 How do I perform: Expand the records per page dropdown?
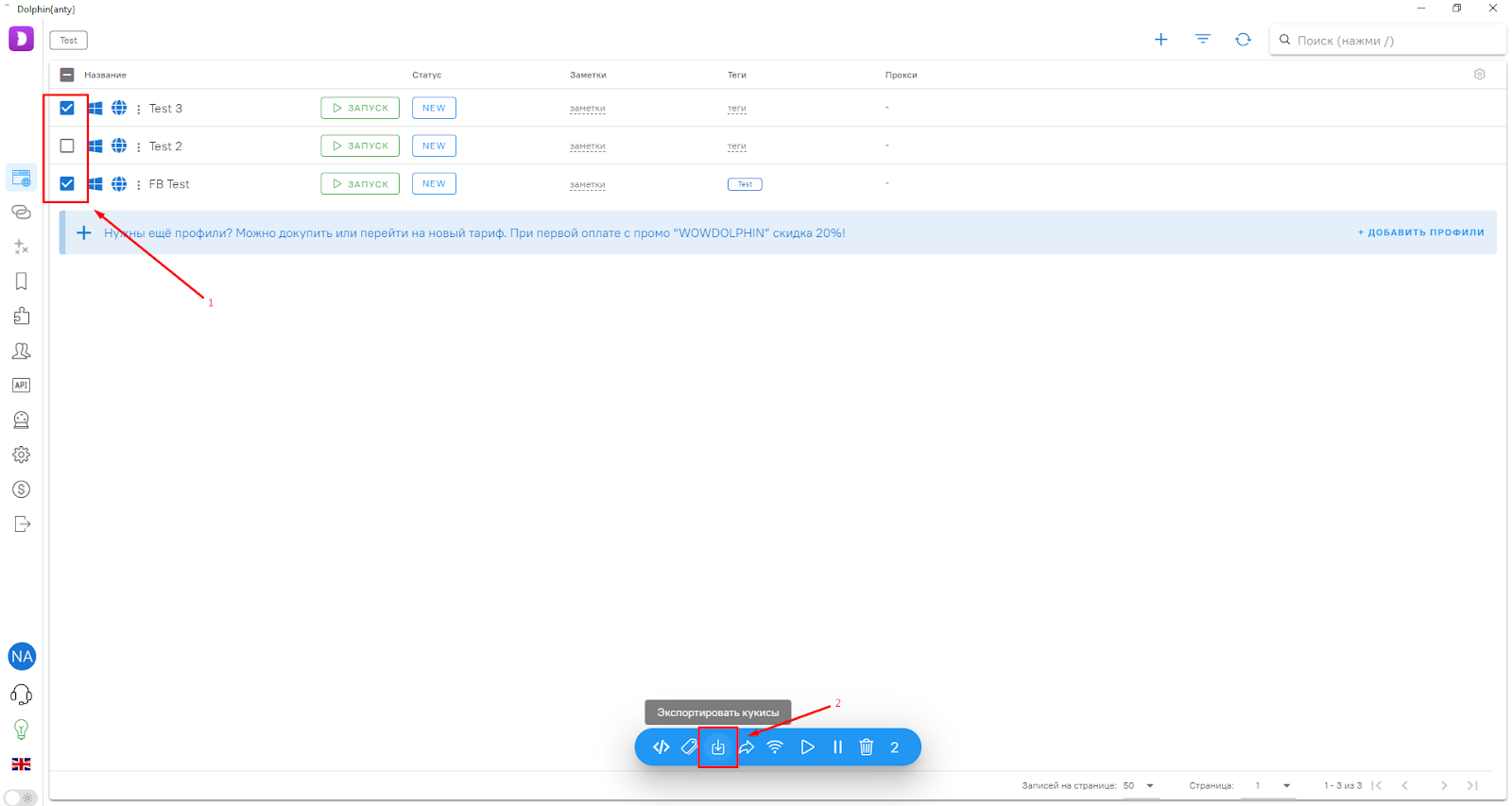click(1150, 785)
